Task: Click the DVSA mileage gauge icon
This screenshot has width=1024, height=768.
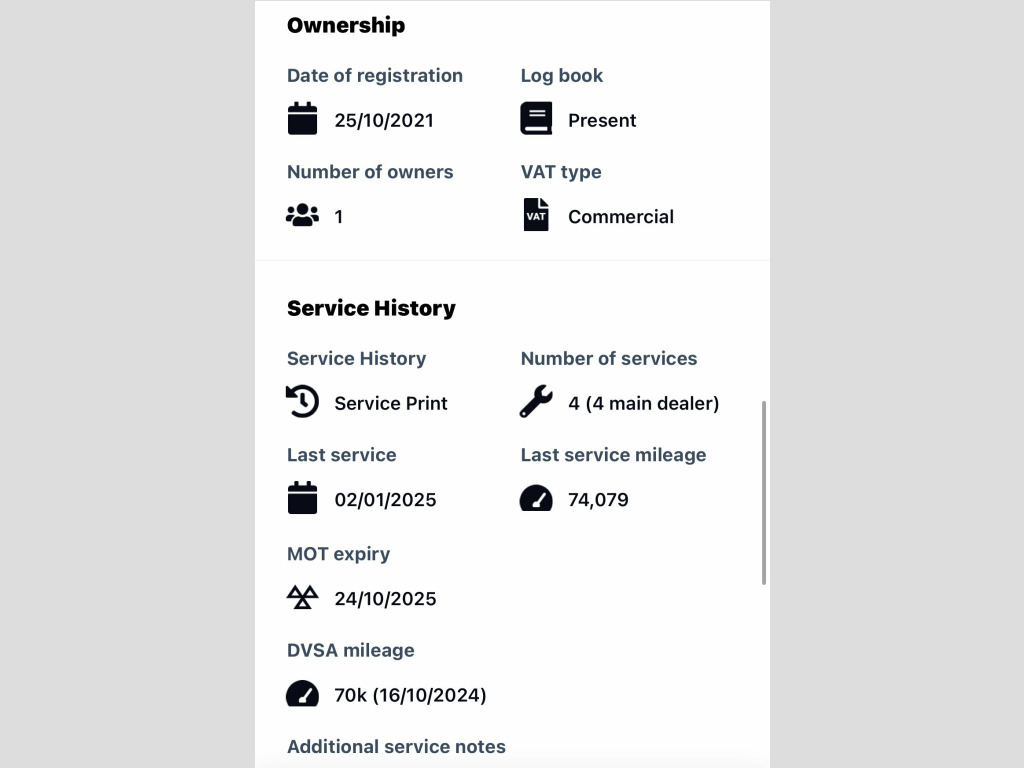Action: click(302, 694)
